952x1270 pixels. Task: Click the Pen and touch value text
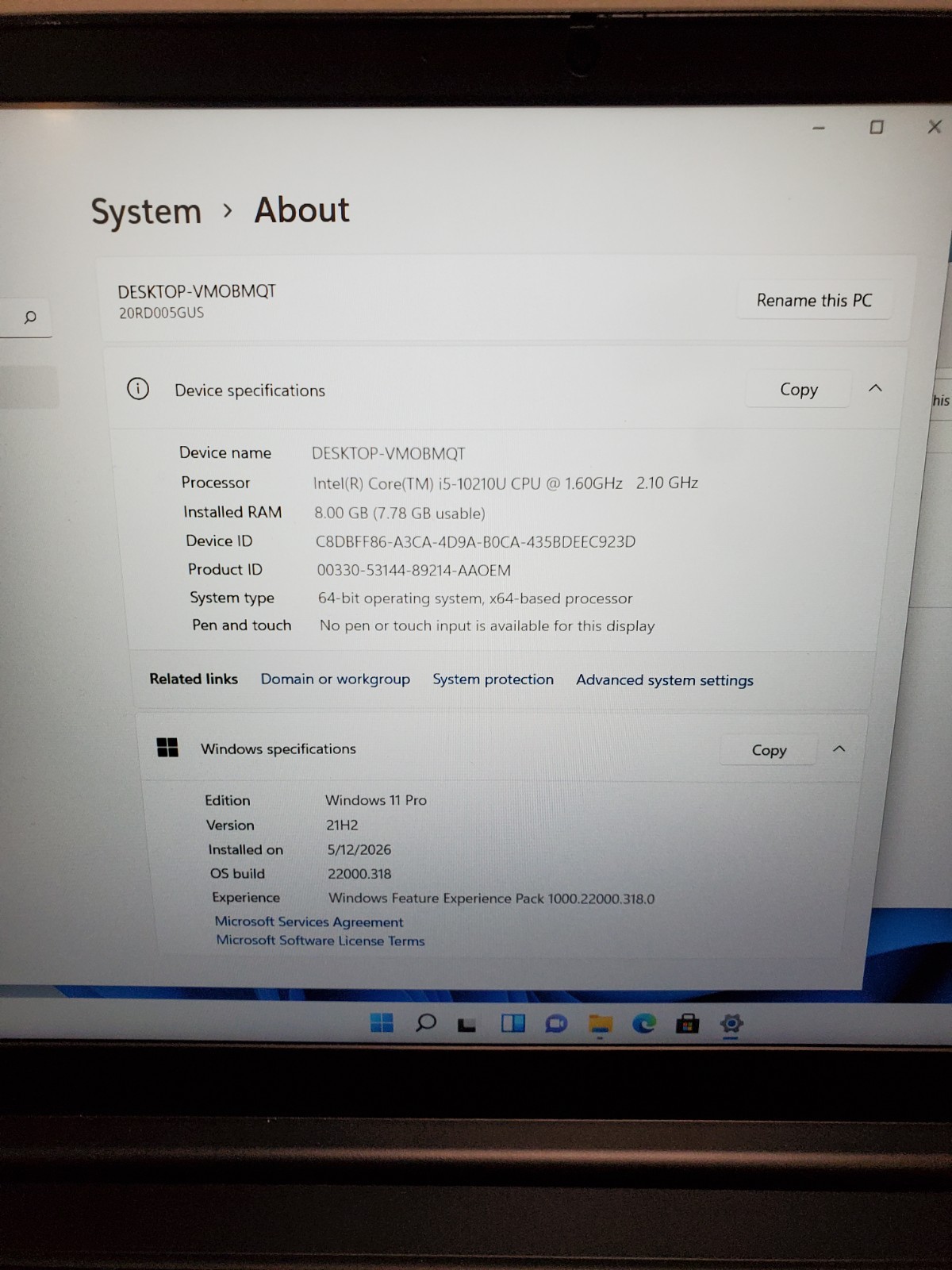[x=487, y=626]
